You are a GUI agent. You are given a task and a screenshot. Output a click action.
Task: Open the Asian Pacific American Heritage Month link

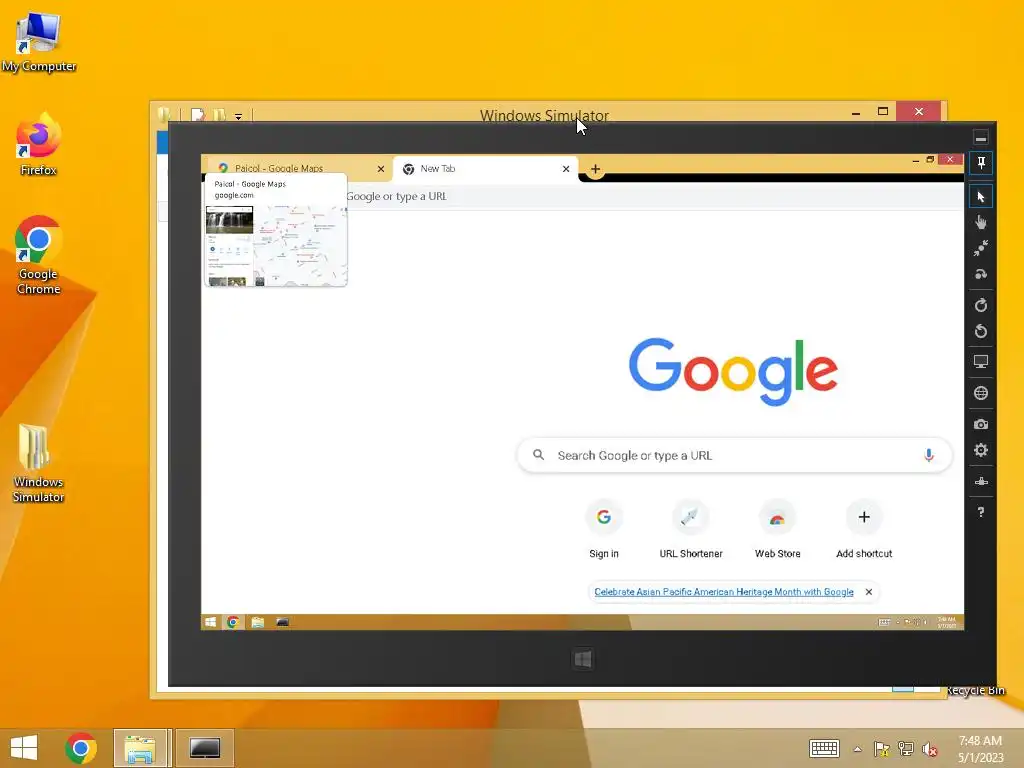(x=724, y=592)
